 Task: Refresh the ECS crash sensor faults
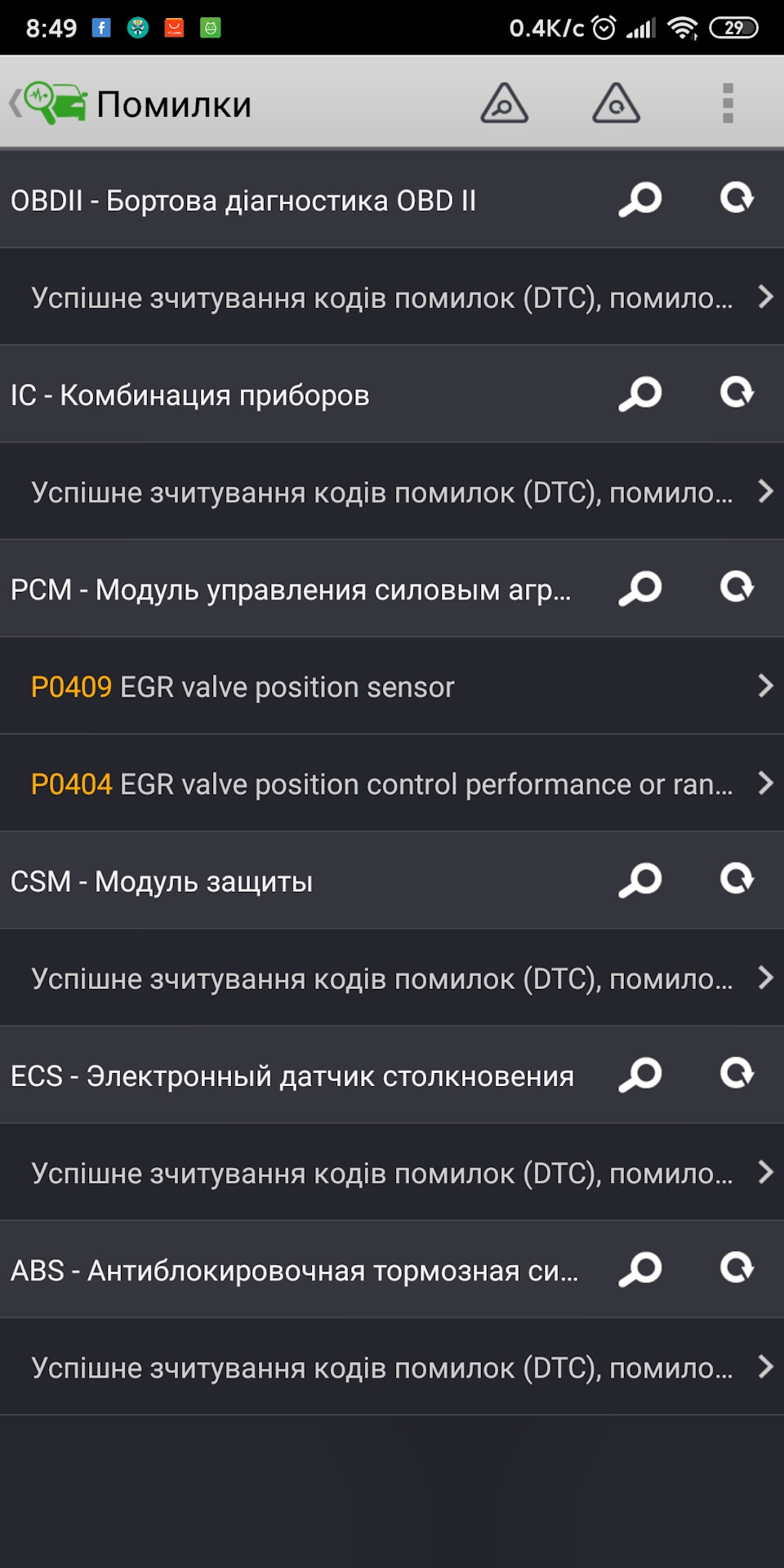[x=737, y=1074]
